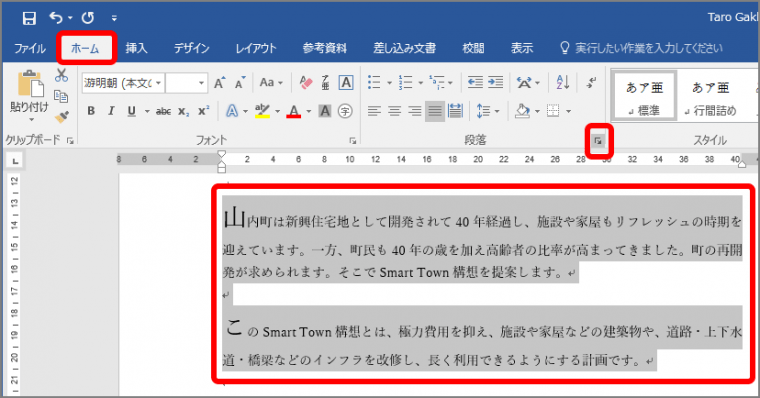The height and width of the screenshot is (398, 760).
Task: Sort text with A-Z icon
Action: coord(563,82)
